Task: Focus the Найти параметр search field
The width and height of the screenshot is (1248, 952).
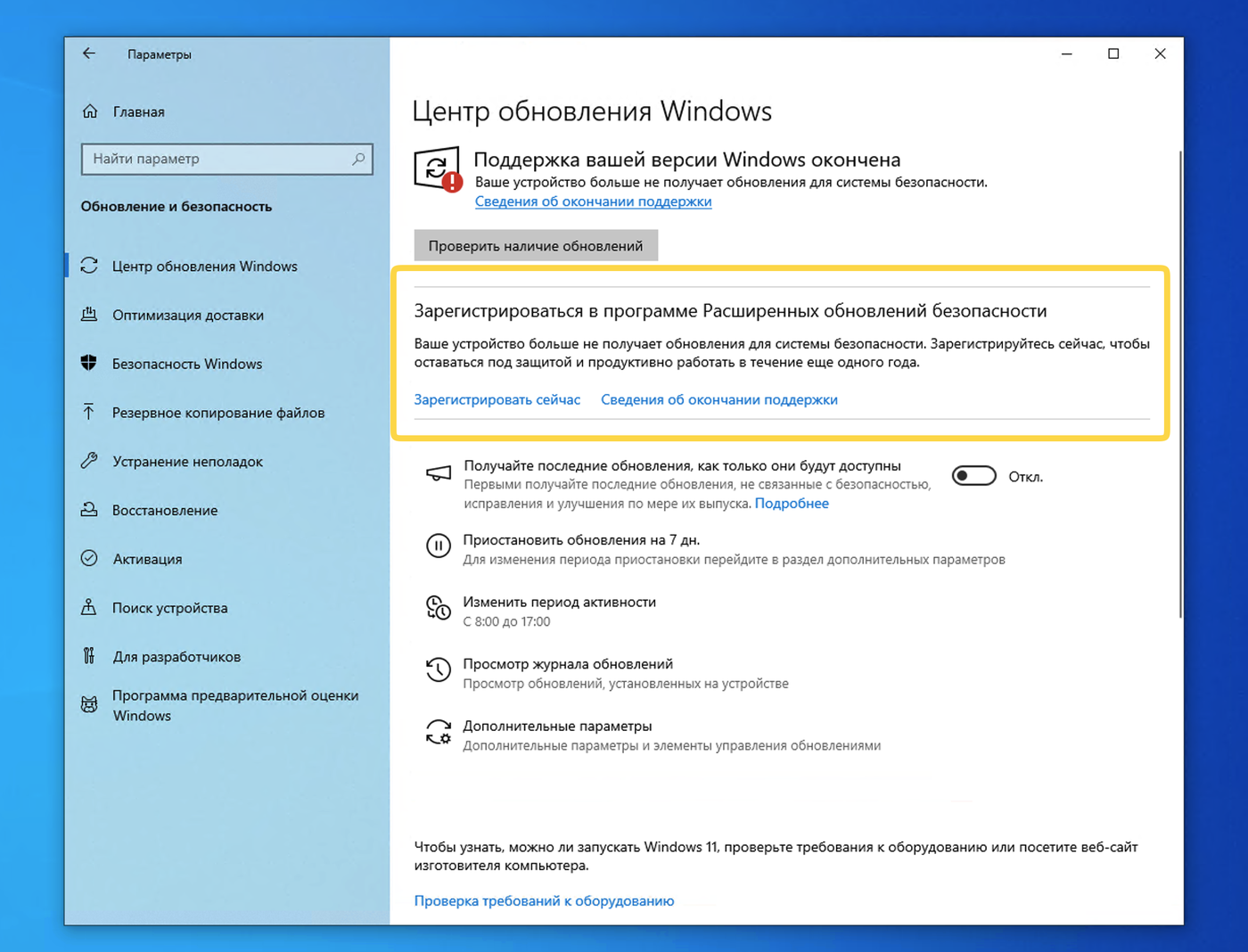Action: (x=226, y=159)
